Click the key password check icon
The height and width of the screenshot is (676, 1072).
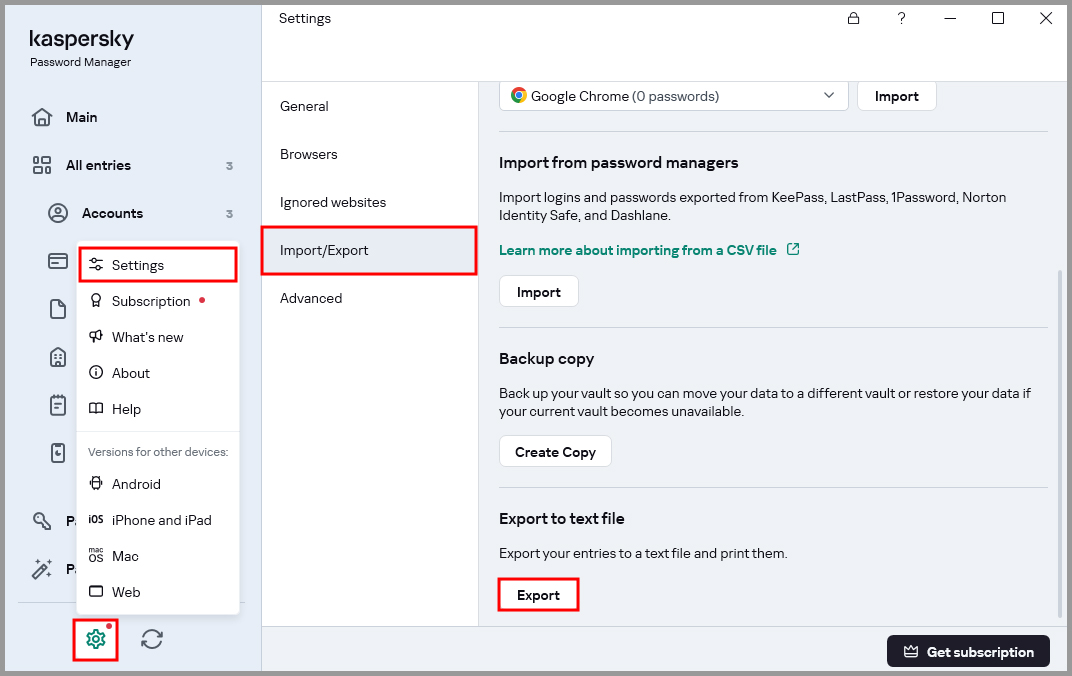click(x=42, y=521)
